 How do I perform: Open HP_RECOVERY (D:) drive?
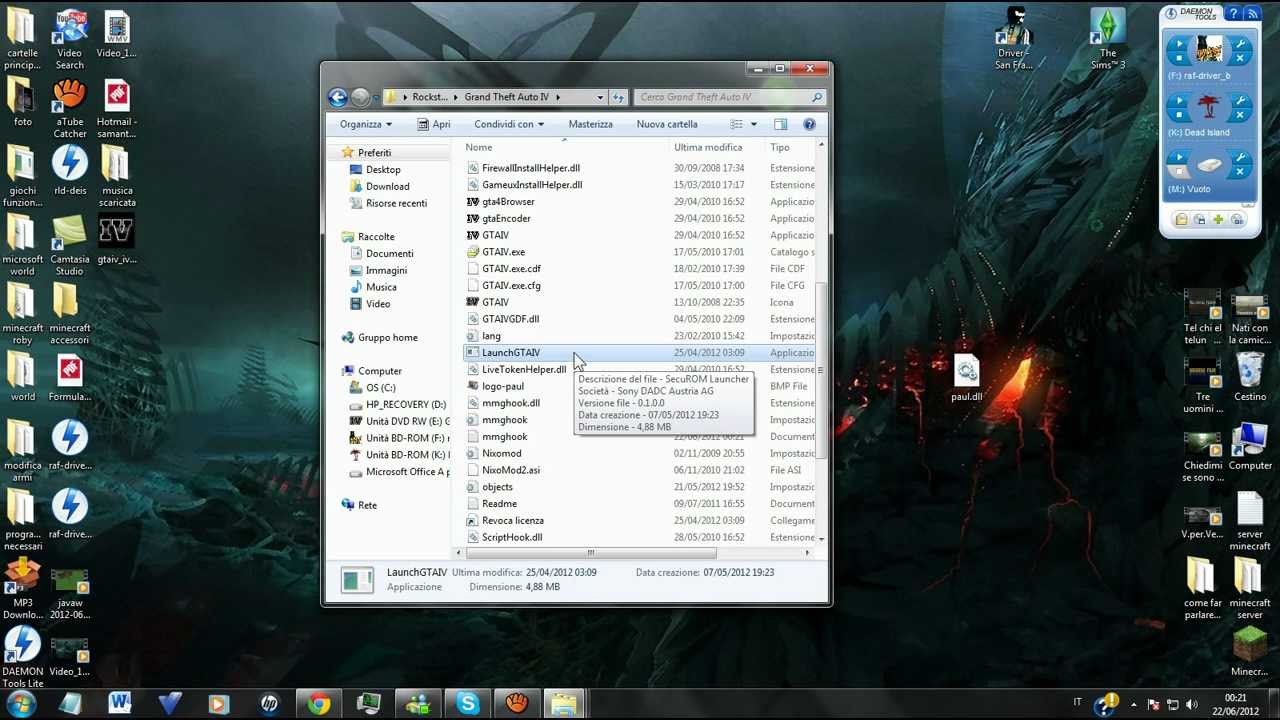point(406,404)
